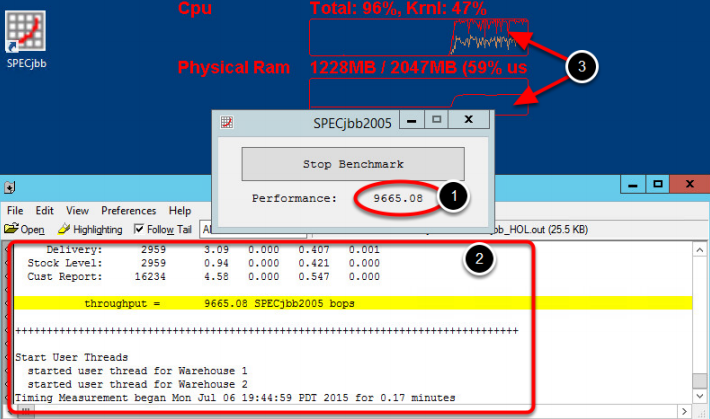Image resolution: width=710 pixels, height=419 pixels.
Task: Click the Start User Threads line
Action: coord(72,357)
